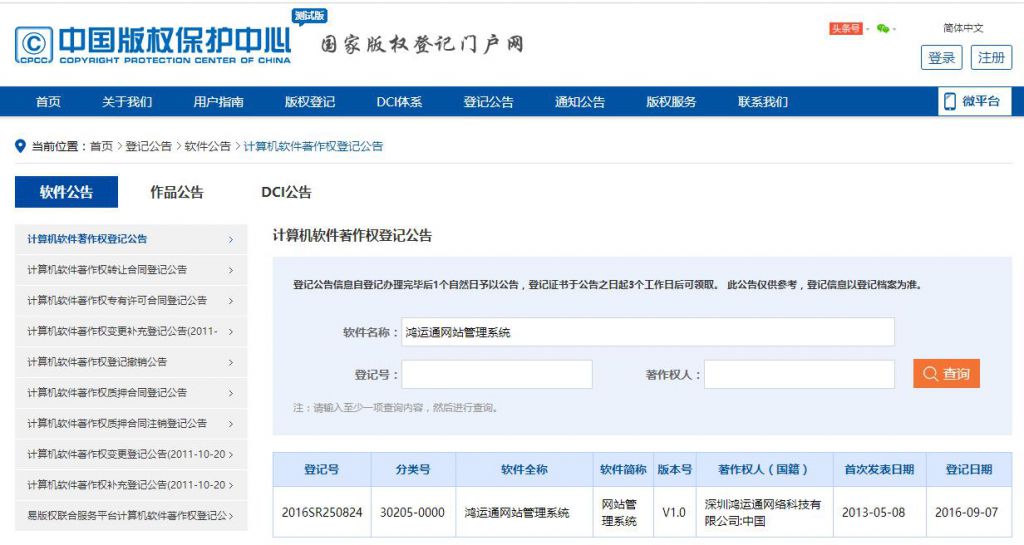Select the V1.0 version cell
This screenshot has height=545, width=1024.
point(674,512)
